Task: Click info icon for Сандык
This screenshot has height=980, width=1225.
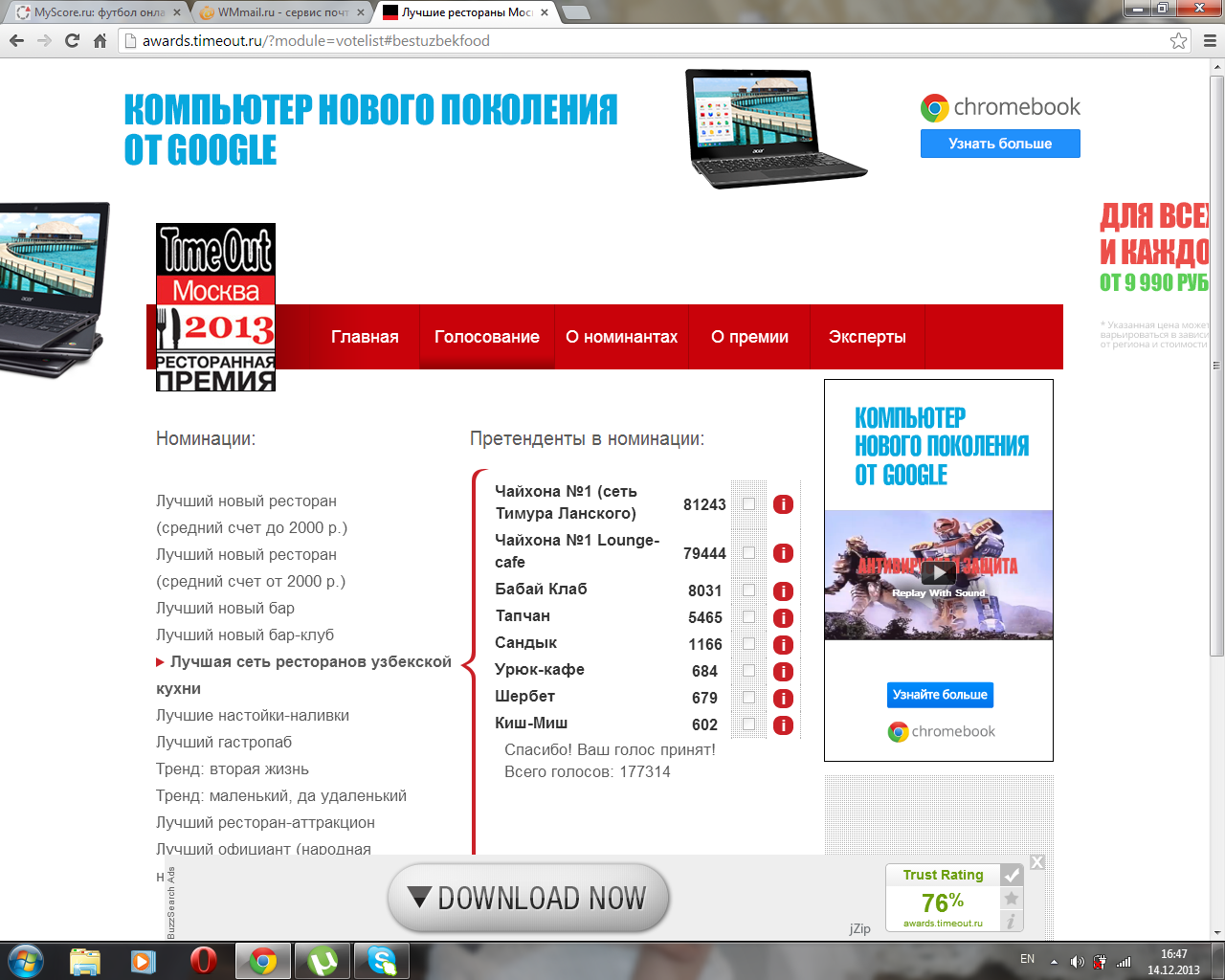Action: point(783,645)
